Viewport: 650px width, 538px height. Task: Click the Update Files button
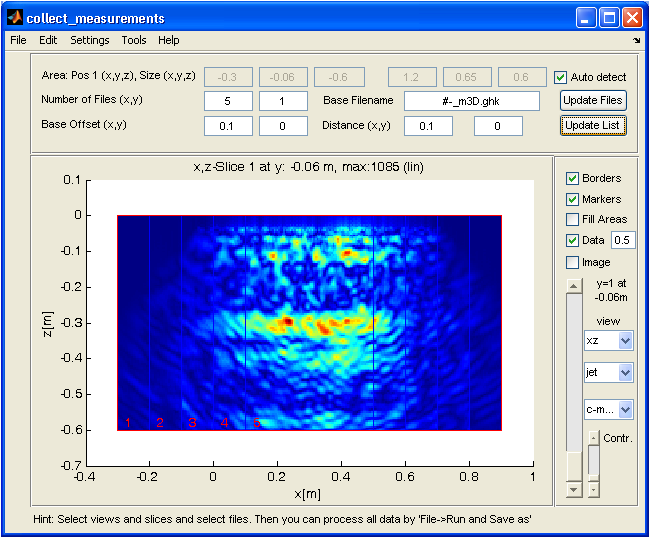click(x=593, y=100)
